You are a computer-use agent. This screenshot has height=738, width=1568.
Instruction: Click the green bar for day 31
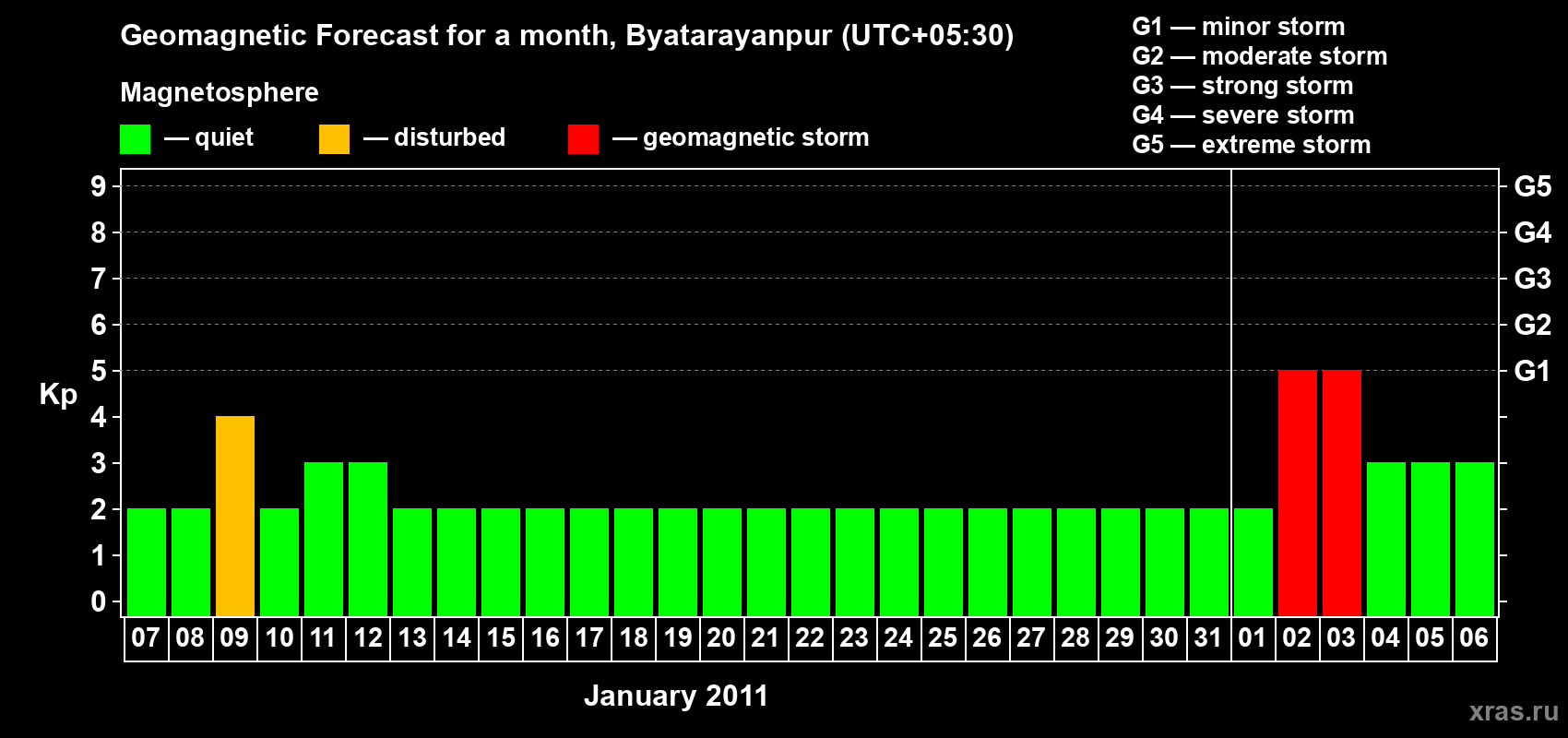coord(1209,563)
